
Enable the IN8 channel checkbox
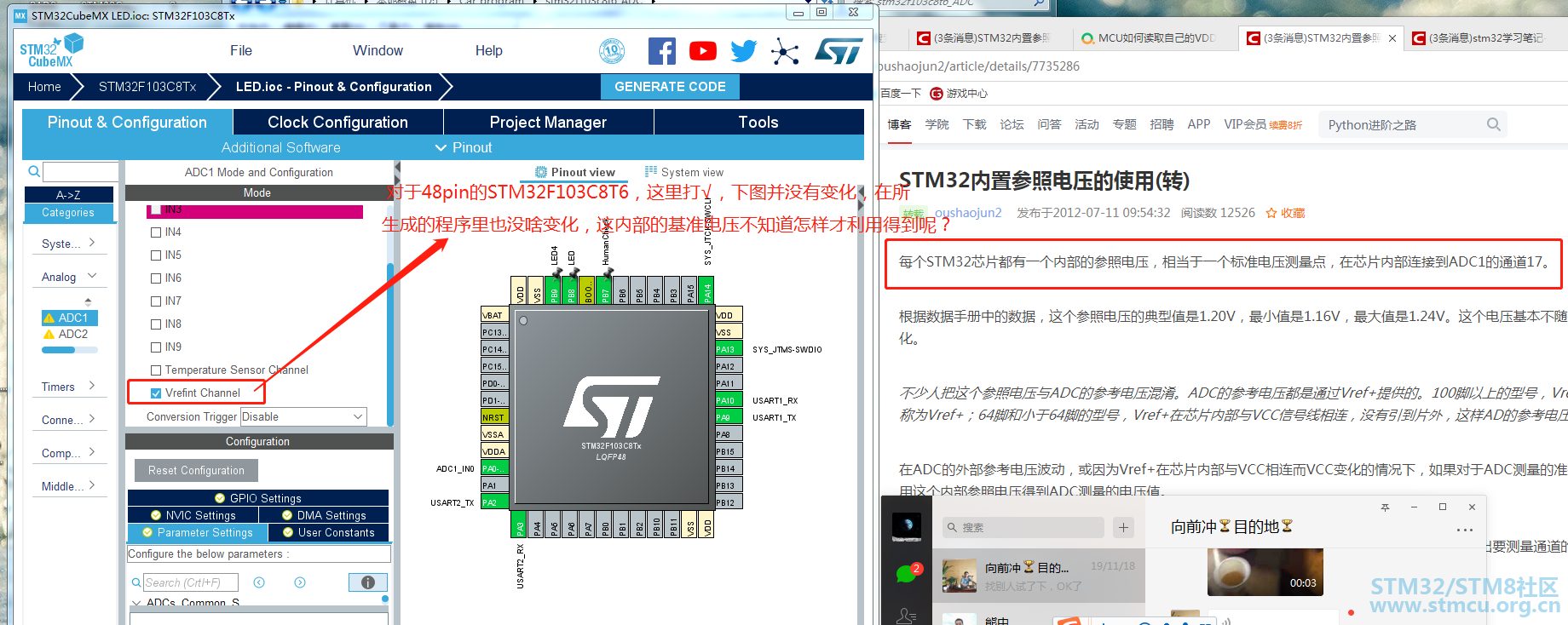156,324
